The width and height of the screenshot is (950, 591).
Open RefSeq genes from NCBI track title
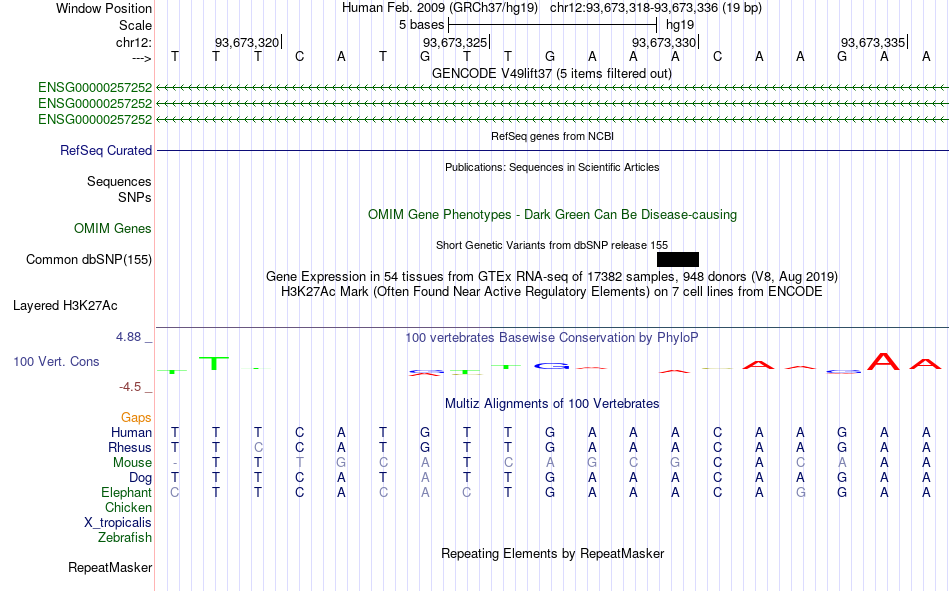(x=552, y=136)
